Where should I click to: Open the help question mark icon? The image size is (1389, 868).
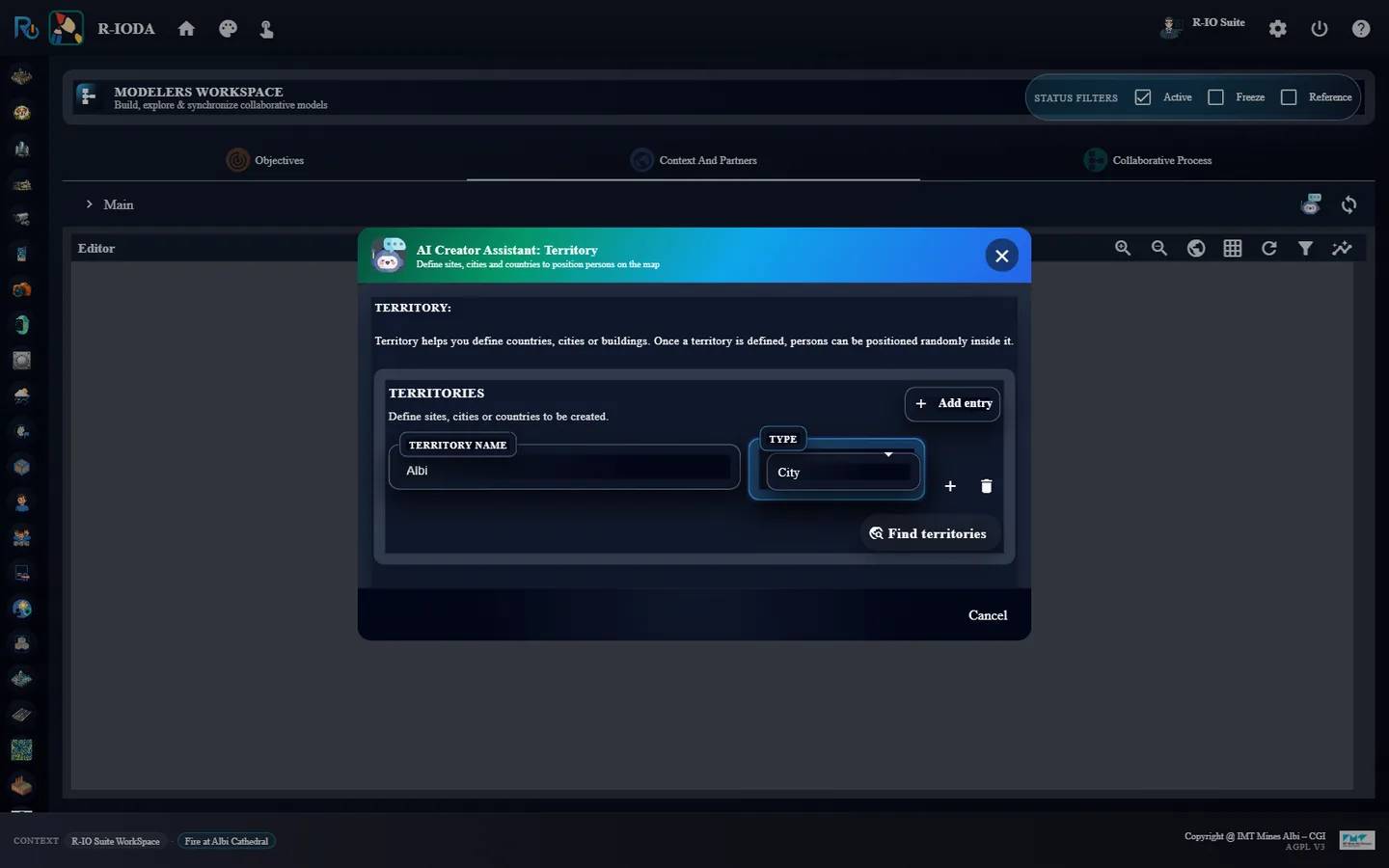click(x=1361, y=29)
